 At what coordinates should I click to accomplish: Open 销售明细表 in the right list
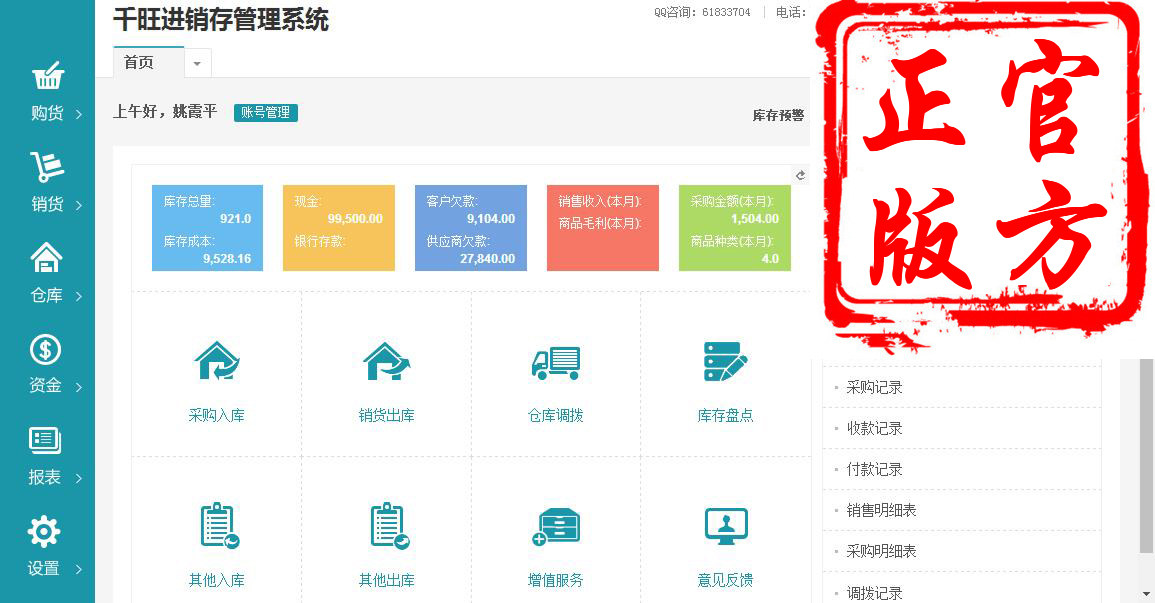(881, 510)
